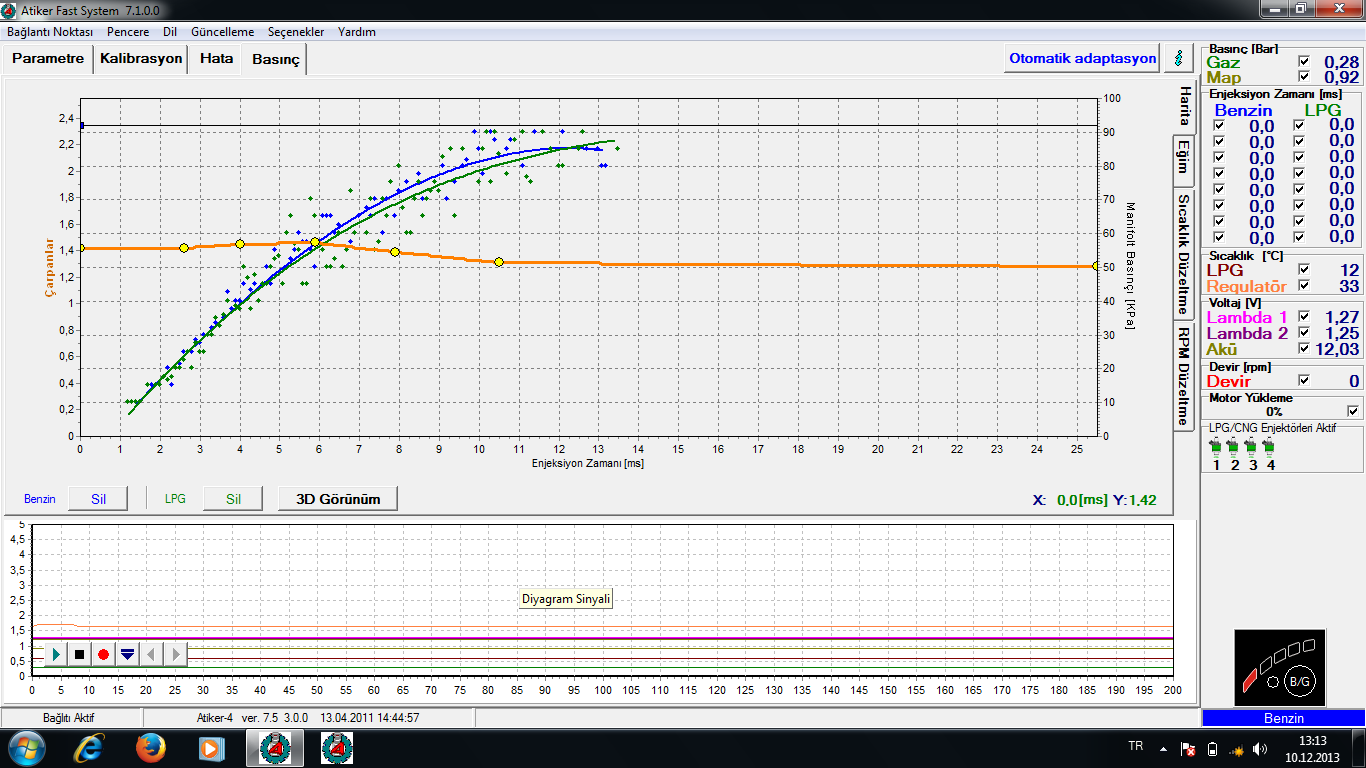Toggle the Gaz pressure checkbox
Screen dimensions: 1366x768
pos(1303,61)
